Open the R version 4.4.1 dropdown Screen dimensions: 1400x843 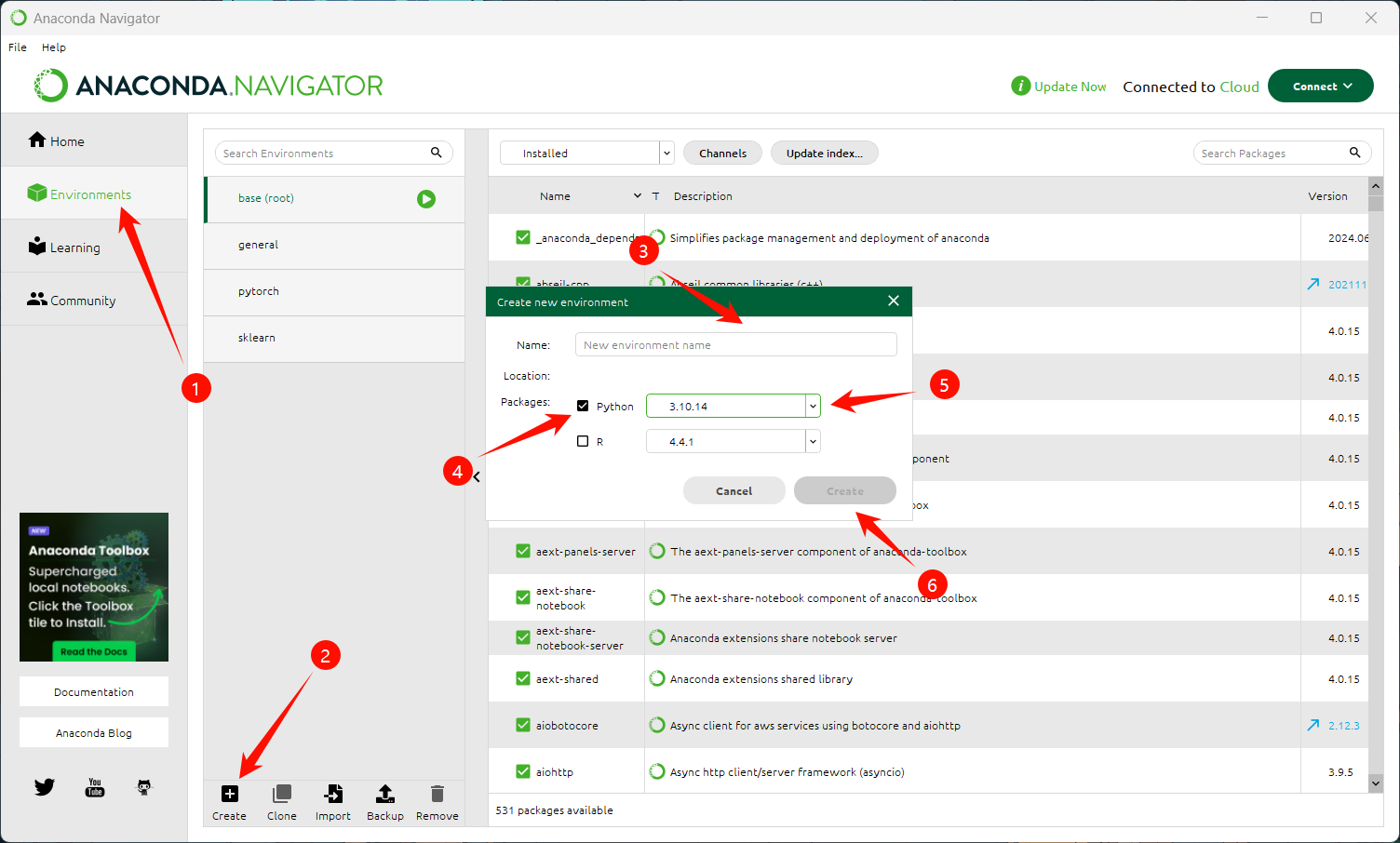click(734, 441)
